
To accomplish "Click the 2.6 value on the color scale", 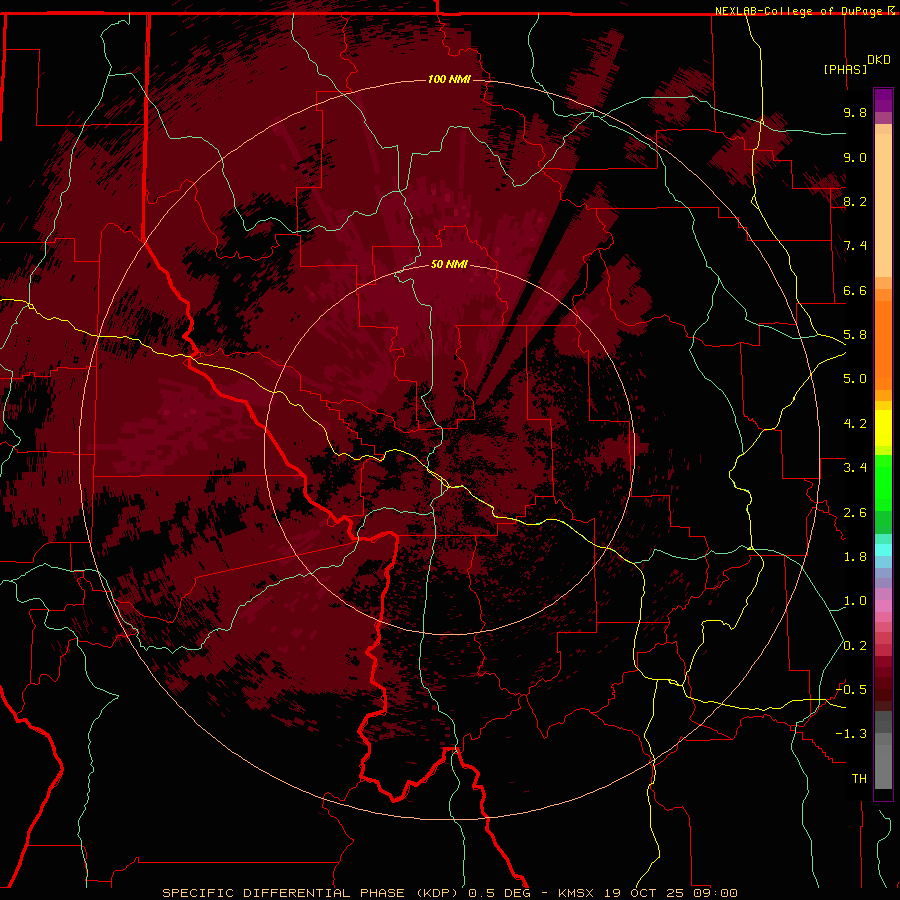I will click(855, 513).
